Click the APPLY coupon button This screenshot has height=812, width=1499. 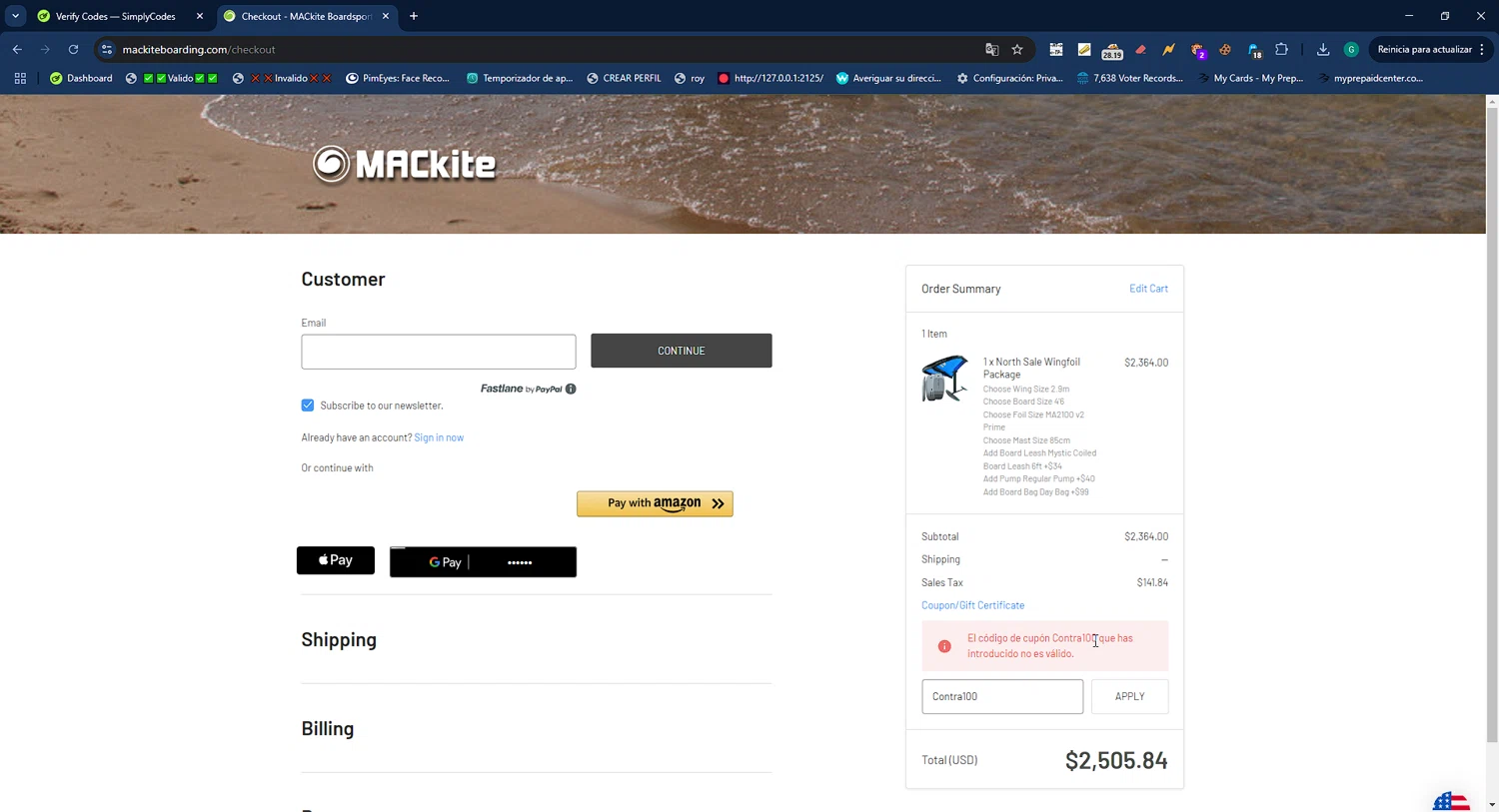(x=1129, y=696)
